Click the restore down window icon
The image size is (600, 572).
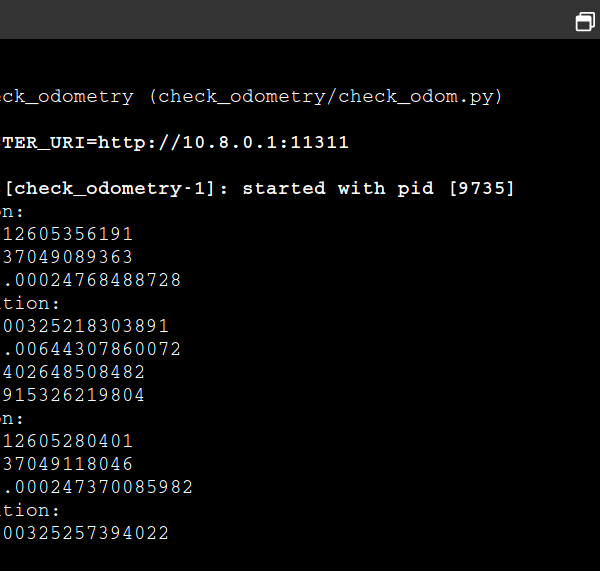(585, 21)
